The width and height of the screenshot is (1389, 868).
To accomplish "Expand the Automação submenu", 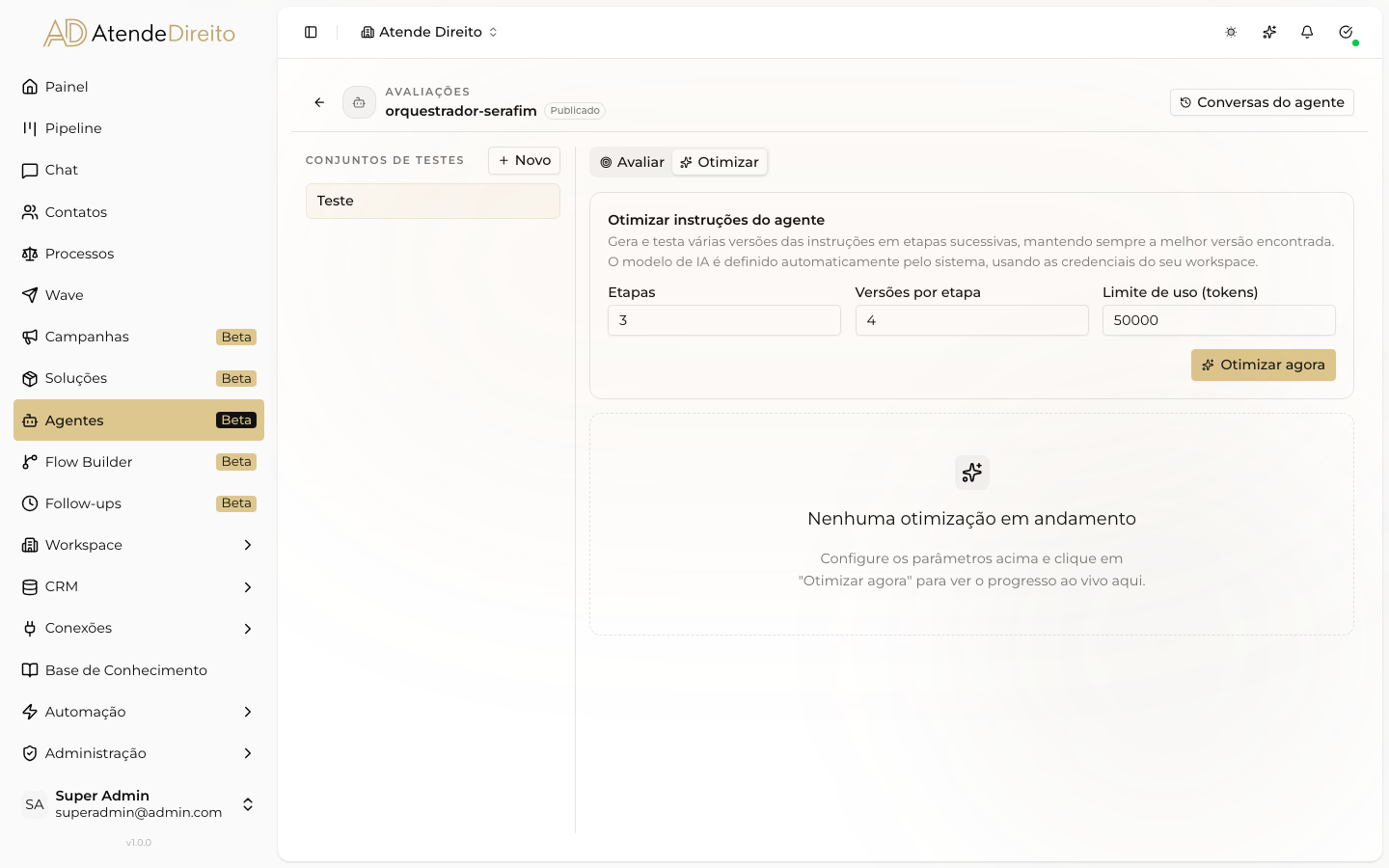I will (x=139, y=712).
